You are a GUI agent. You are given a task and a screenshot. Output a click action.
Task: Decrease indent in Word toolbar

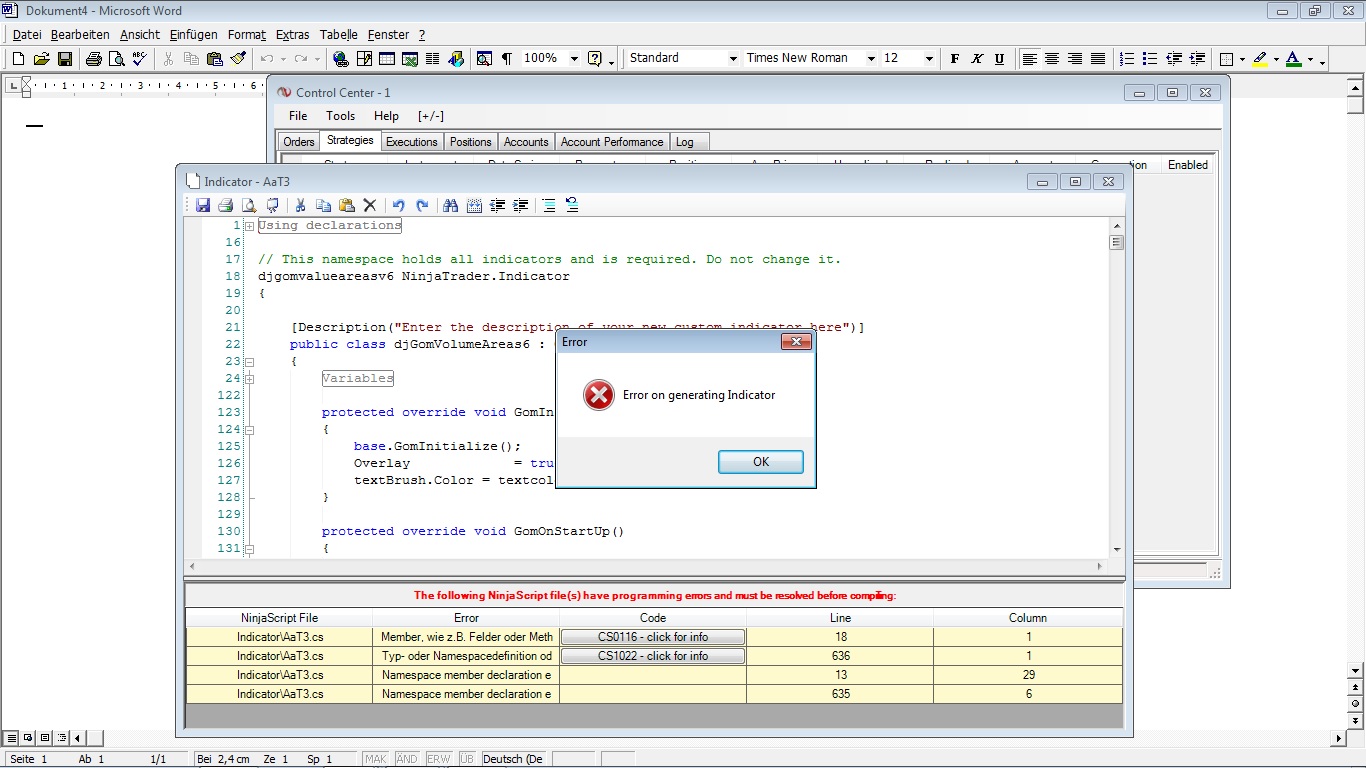[1174, 59]
